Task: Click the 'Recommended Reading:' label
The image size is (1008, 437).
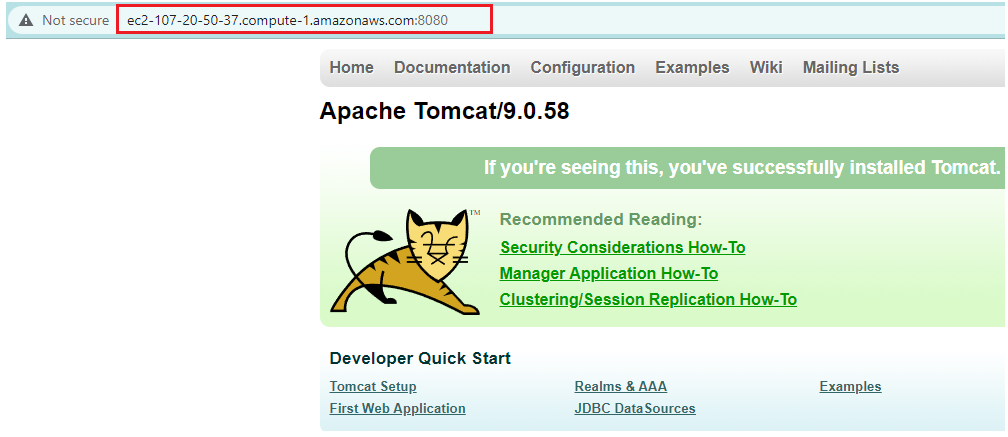Action: (600, 220)
